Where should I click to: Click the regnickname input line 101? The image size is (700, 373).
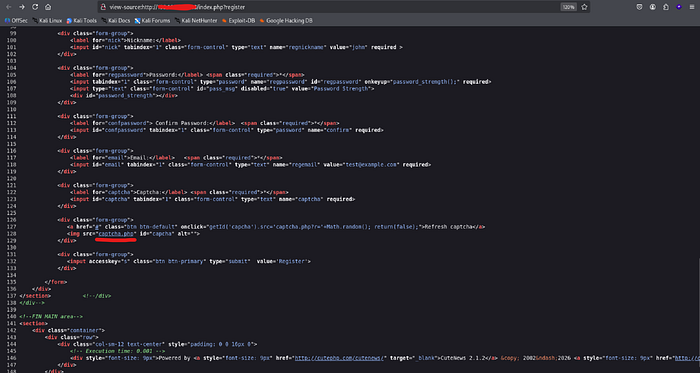click(236, 47)
